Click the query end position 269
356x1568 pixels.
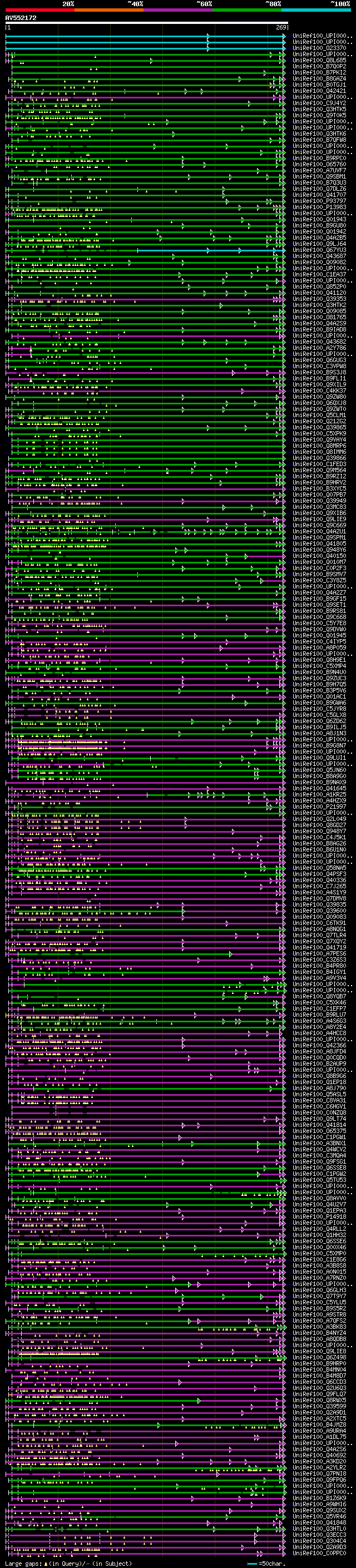click(281, 27)
